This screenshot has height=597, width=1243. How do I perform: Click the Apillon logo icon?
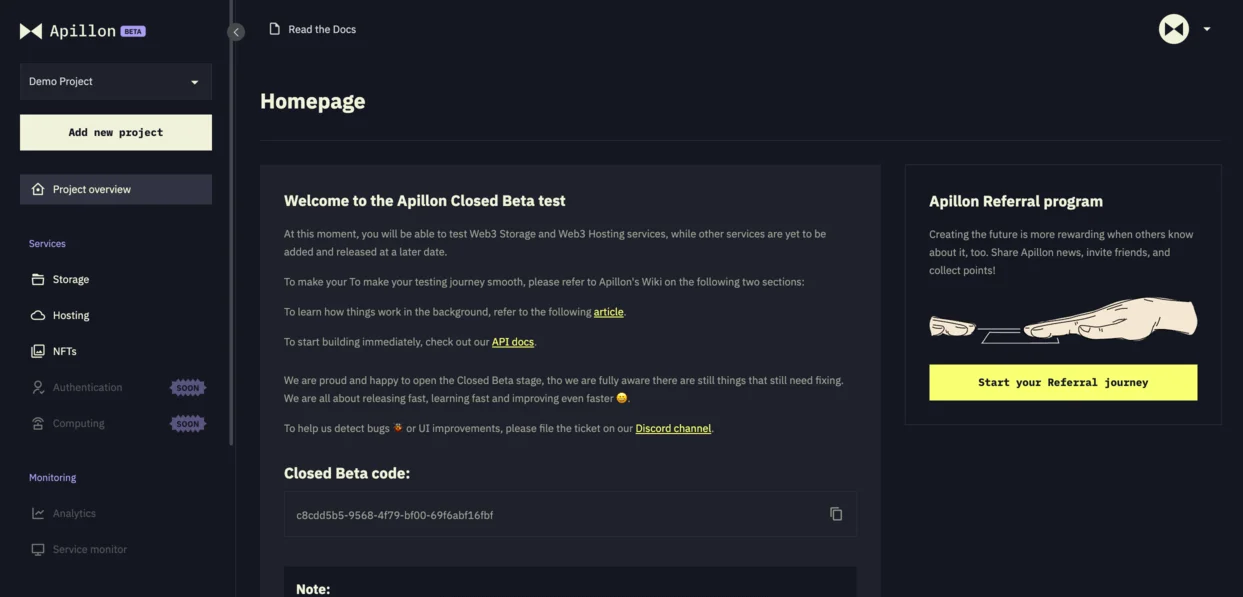click(31, 31)
